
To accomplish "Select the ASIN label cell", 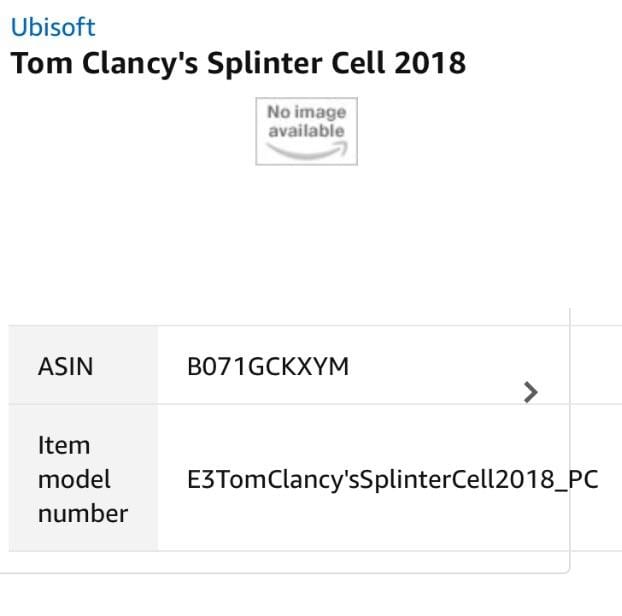I will (x=65, y=366).
